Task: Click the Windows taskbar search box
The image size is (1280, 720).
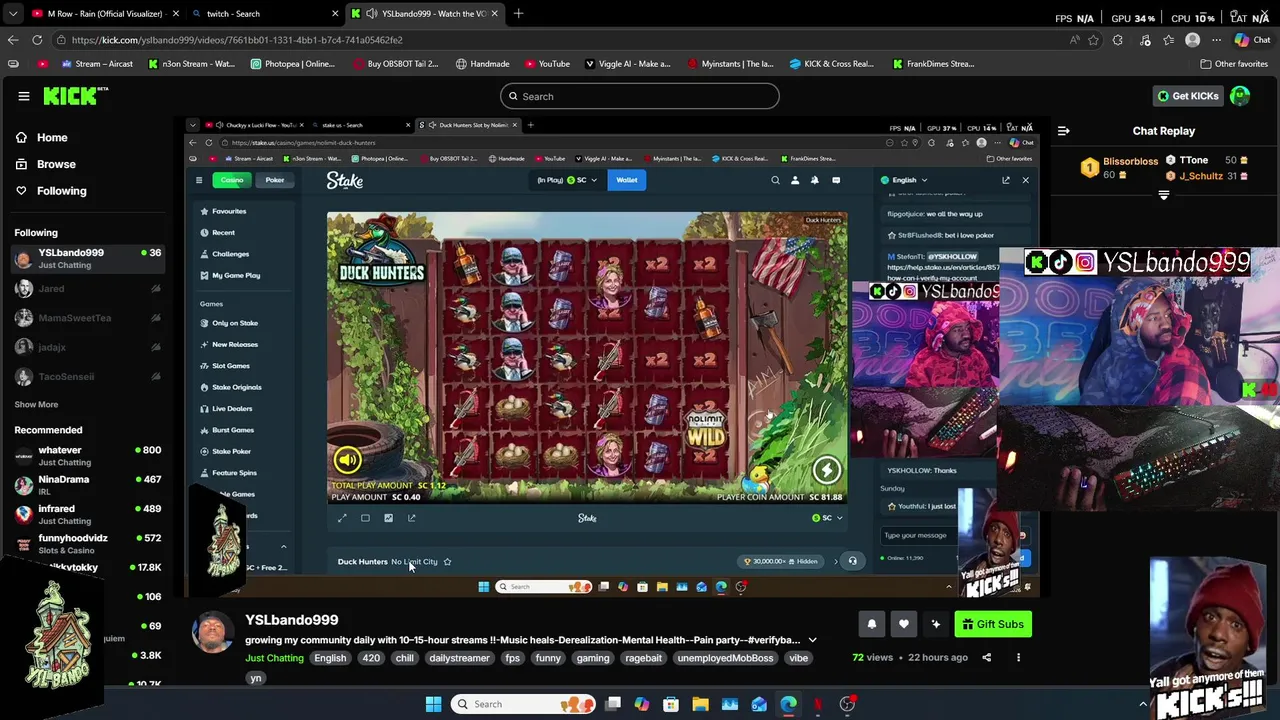Action: click(x=521, y=704)
